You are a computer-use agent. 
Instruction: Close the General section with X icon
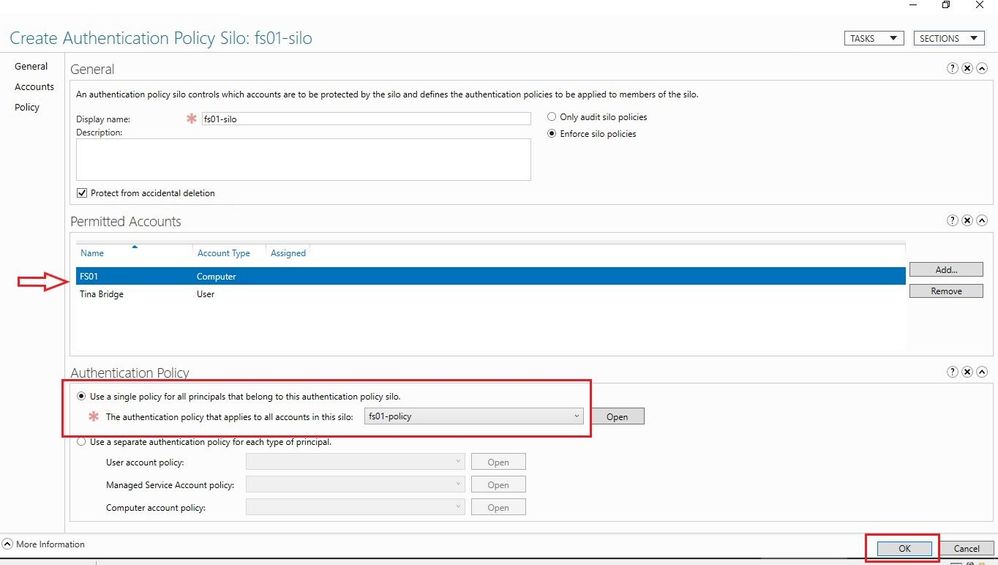(x=967, y=68)
